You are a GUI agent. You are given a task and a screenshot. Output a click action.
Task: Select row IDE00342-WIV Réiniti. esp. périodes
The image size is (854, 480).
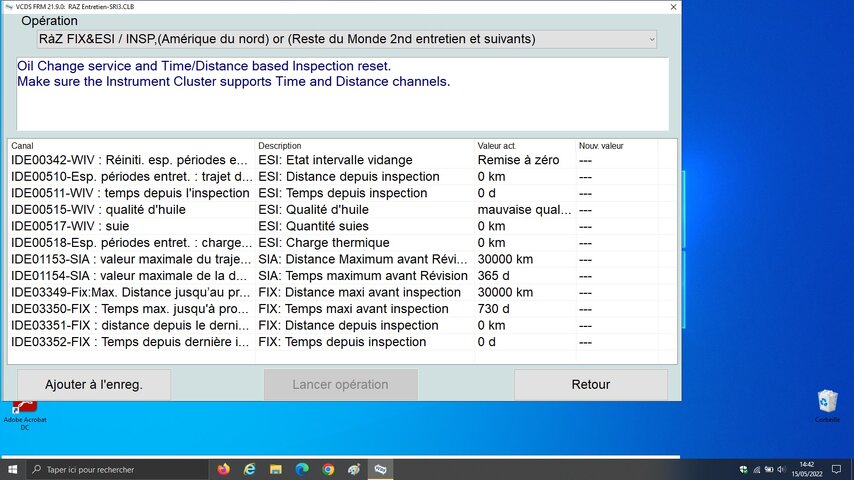coord(342,160)
